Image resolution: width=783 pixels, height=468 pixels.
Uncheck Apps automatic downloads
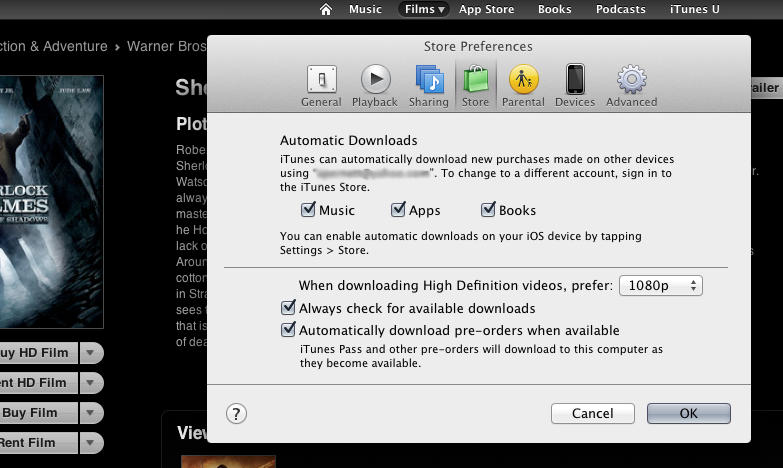click(398, 209)
